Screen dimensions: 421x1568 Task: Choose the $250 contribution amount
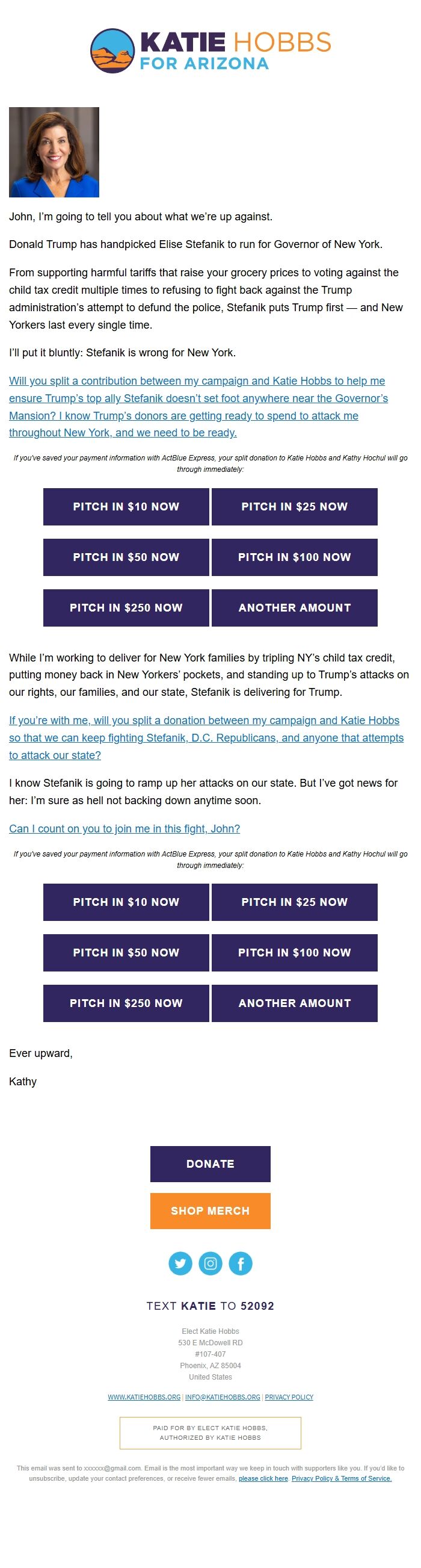coord(126,607)
